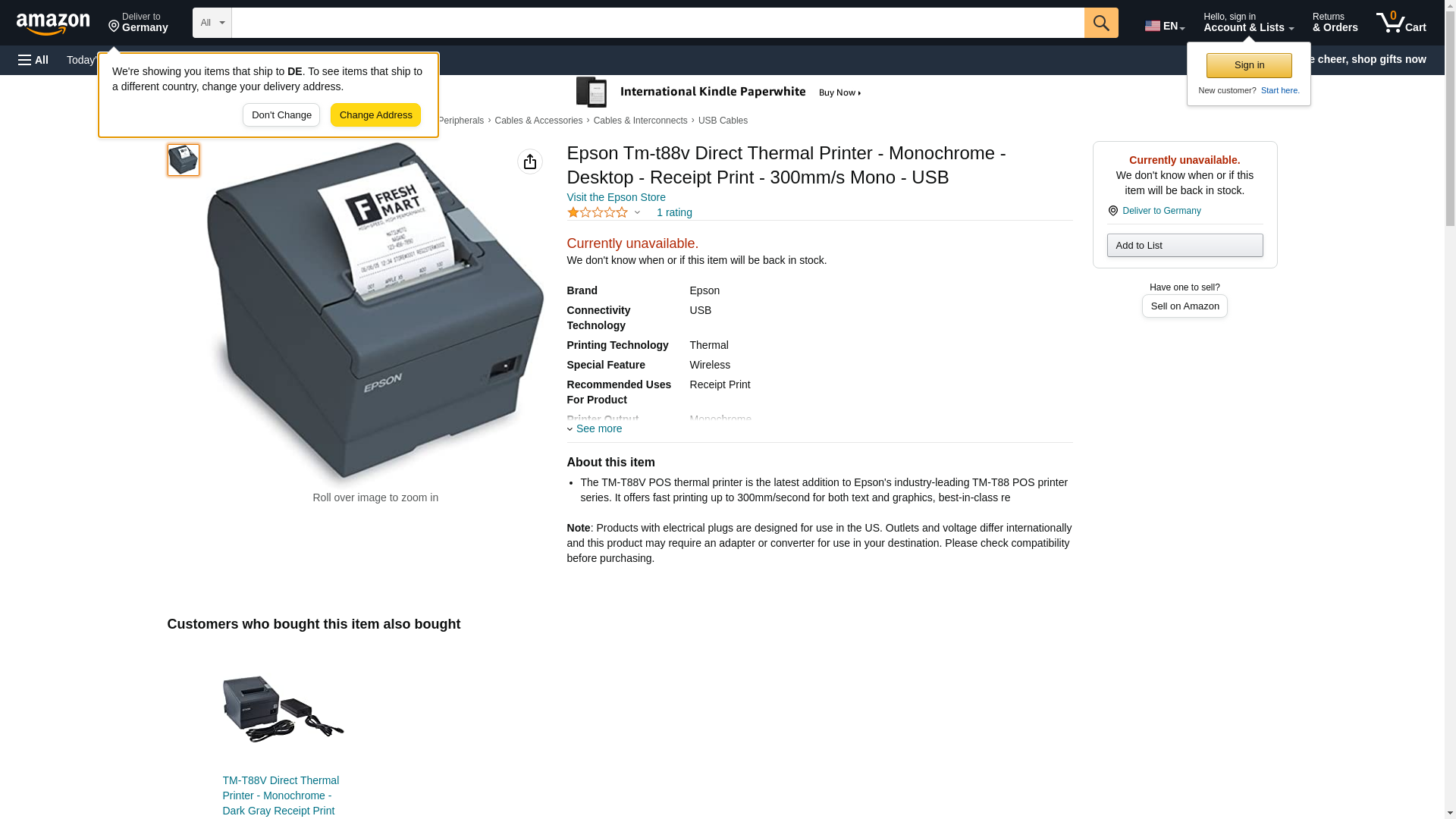Click Add to List button
This screenshot has height=819, width=1456.
click(x=1185, y=245)
